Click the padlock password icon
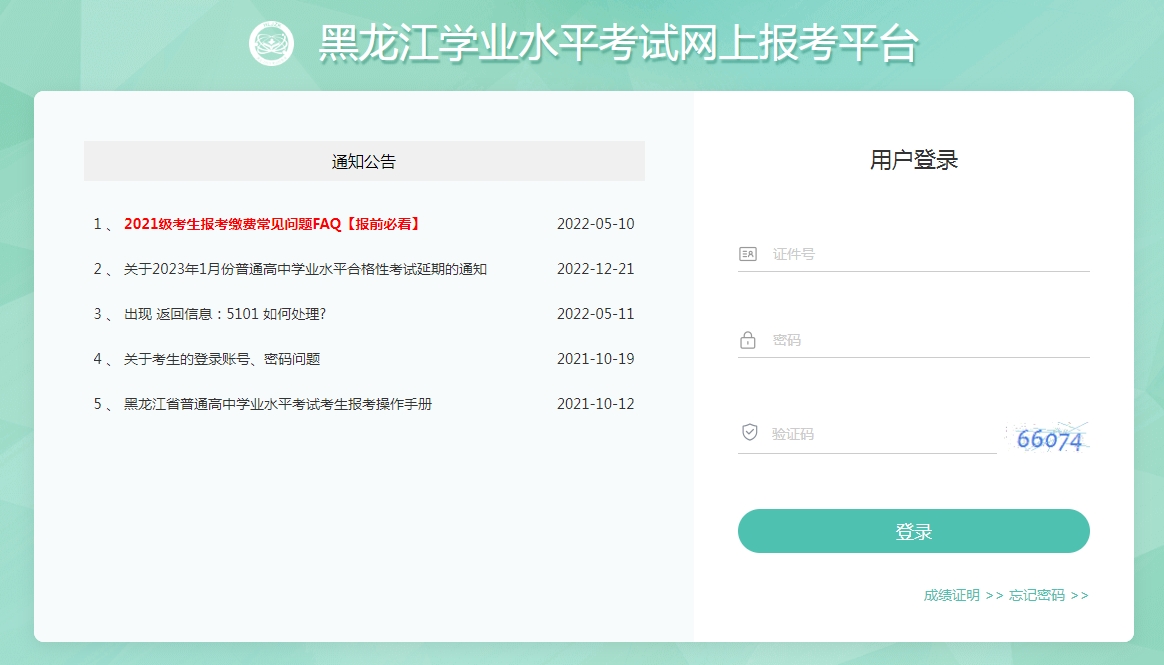1164x665 pixels. click(748, 340)
